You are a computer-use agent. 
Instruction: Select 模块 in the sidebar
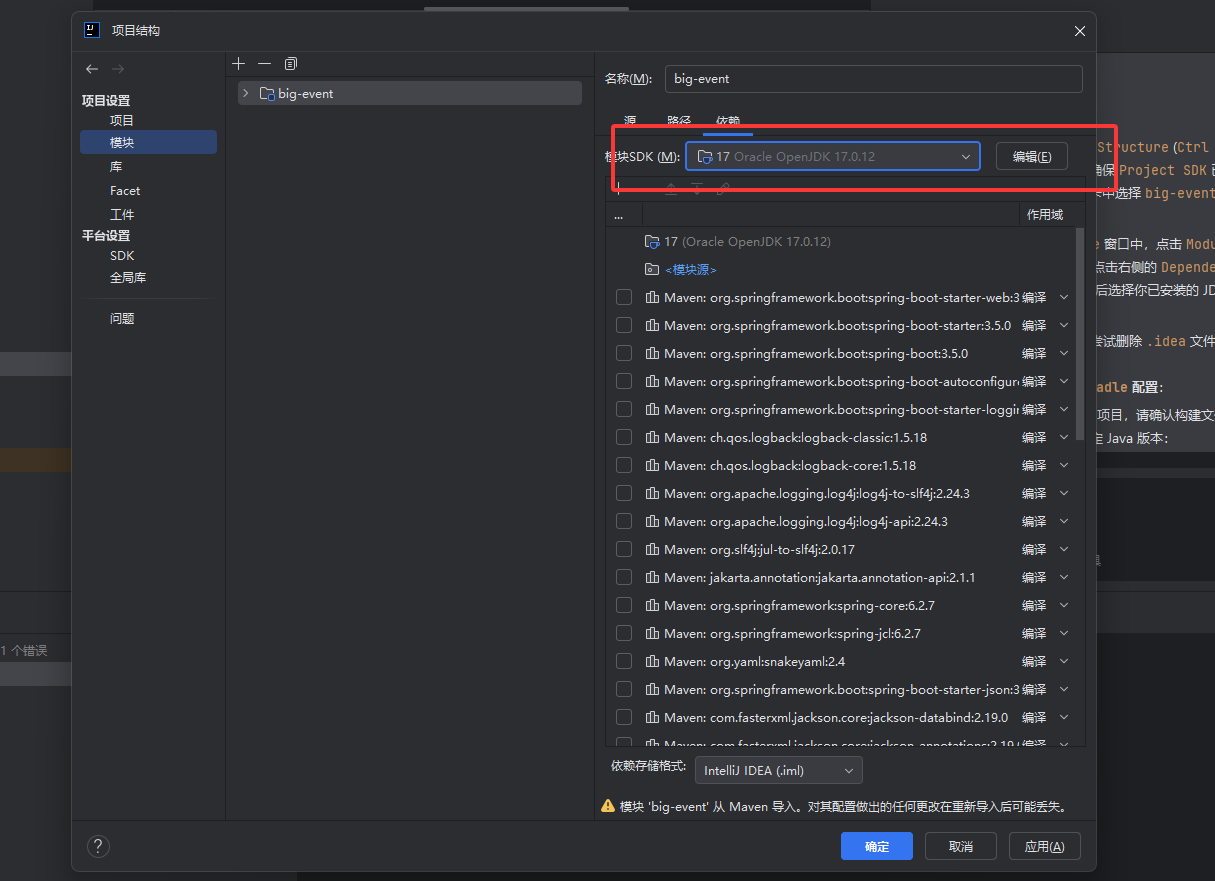pyautogui.click(x=148, y=142)
